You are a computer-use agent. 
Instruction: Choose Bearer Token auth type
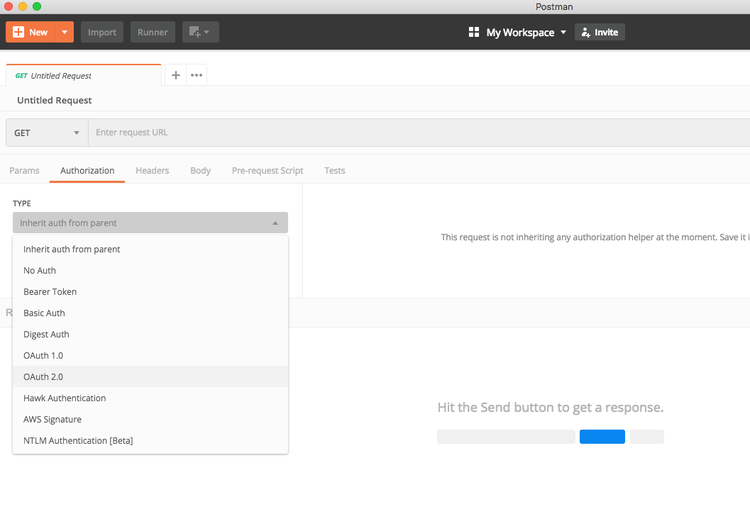(50, 292)
